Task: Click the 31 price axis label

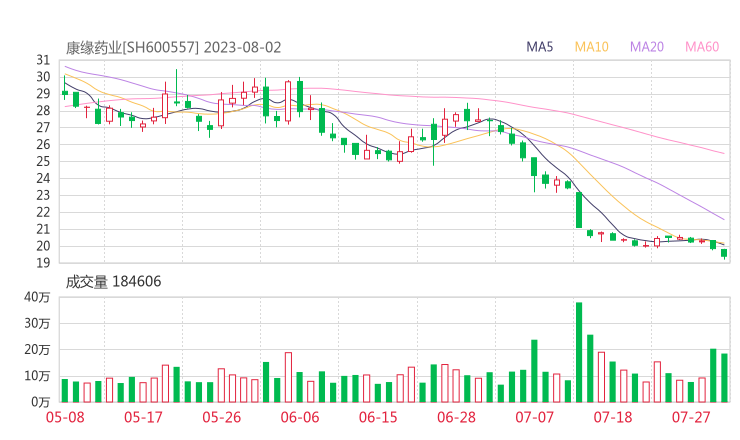Action: pos(43,60)
